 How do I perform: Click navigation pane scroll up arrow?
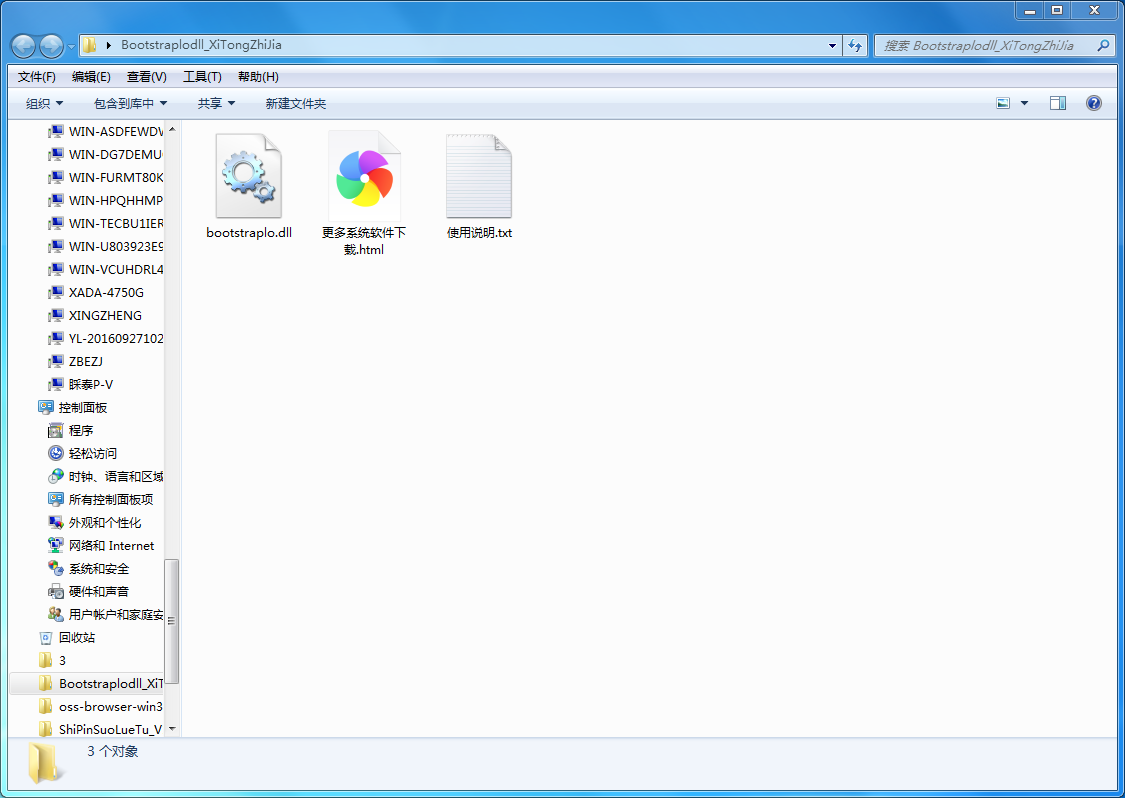pos(172,129)
